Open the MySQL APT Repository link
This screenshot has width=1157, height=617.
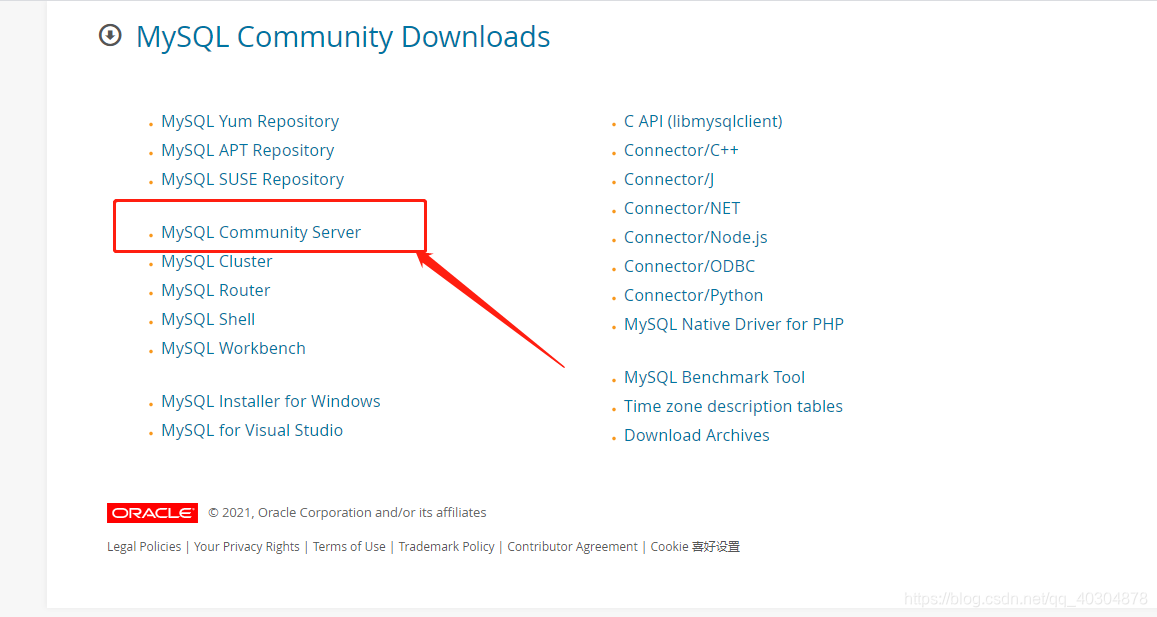pyautogui.click(x=247, y=151)
